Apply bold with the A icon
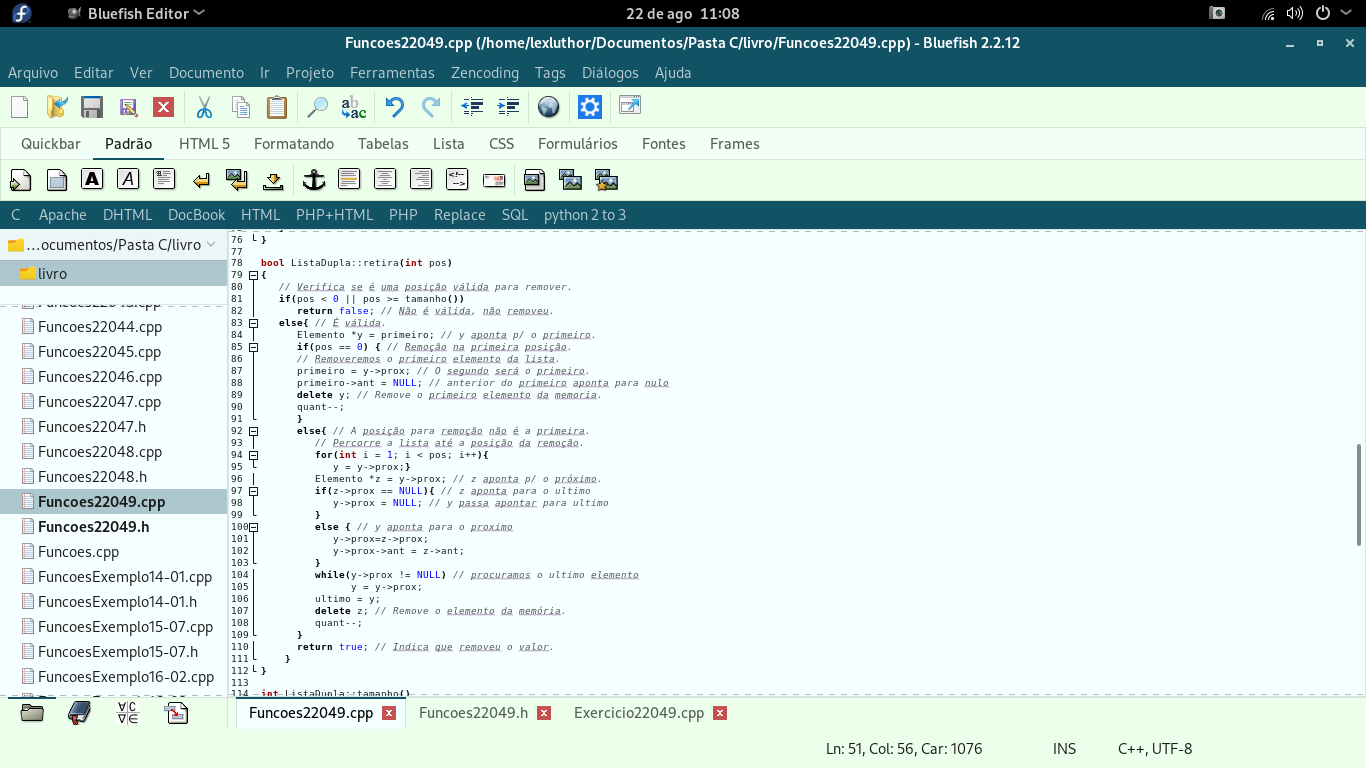Screen dimensions: 1366x768 92,180
